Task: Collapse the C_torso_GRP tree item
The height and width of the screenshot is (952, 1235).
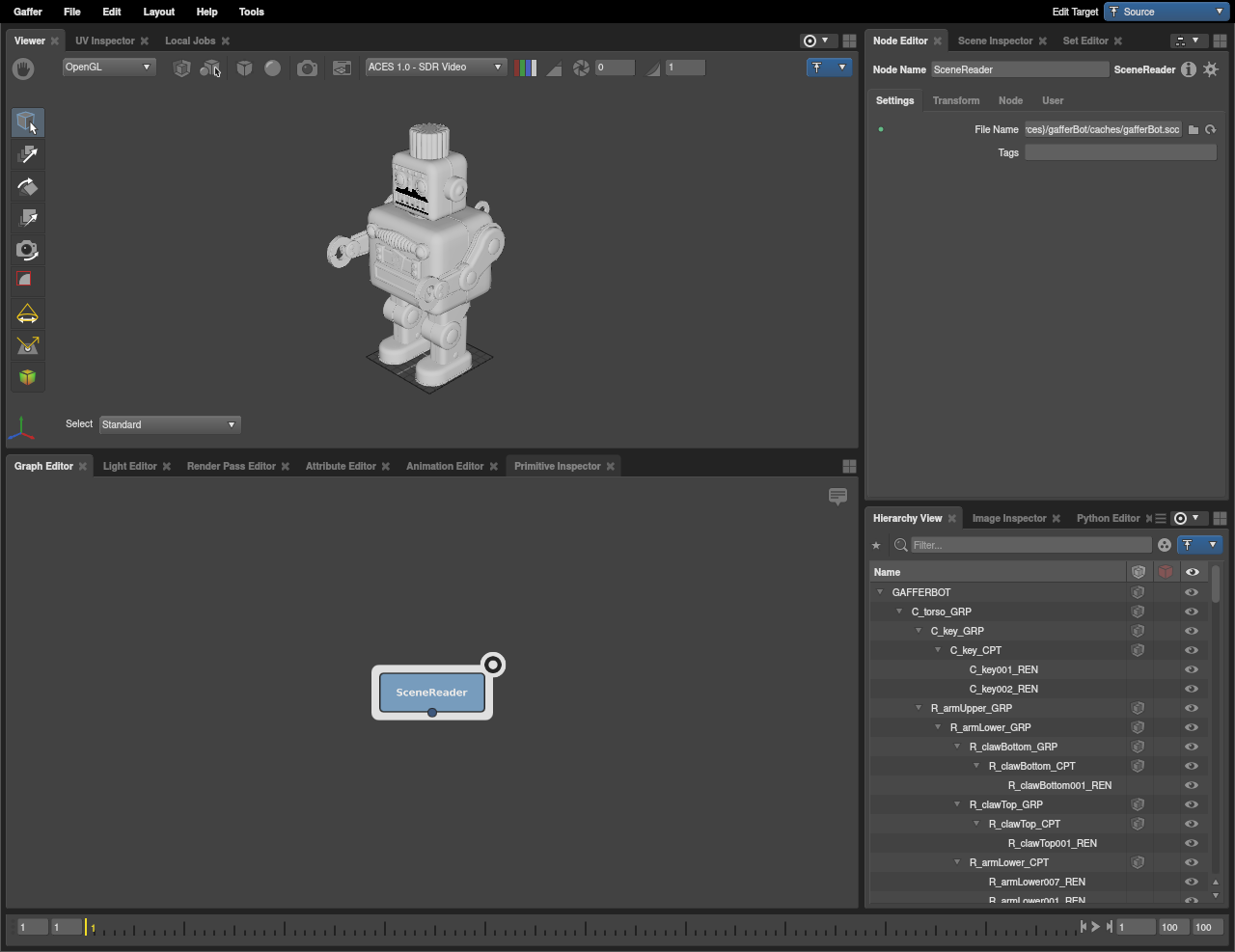Action: coord(899,612)
